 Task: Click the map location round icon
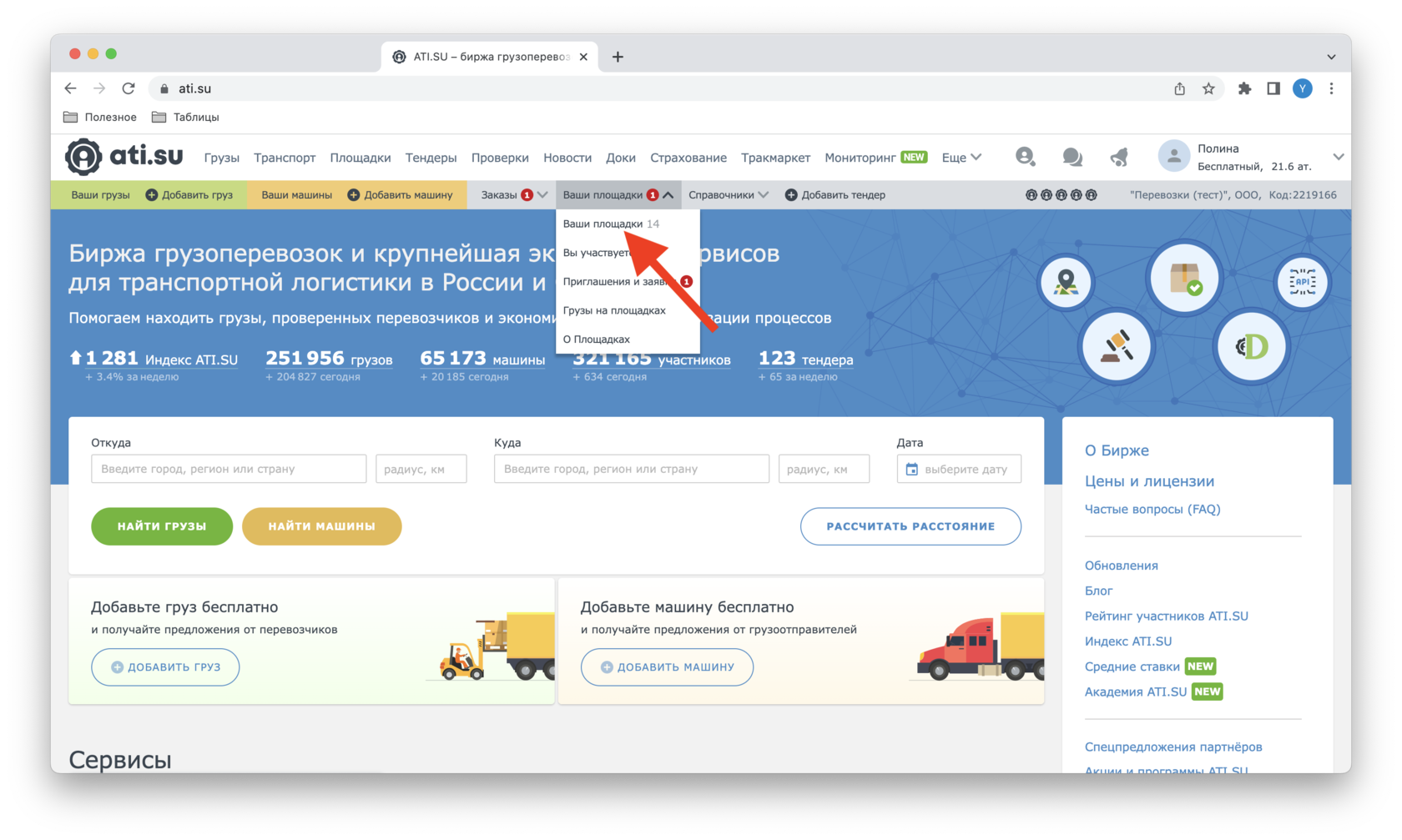pos(1066,282)
